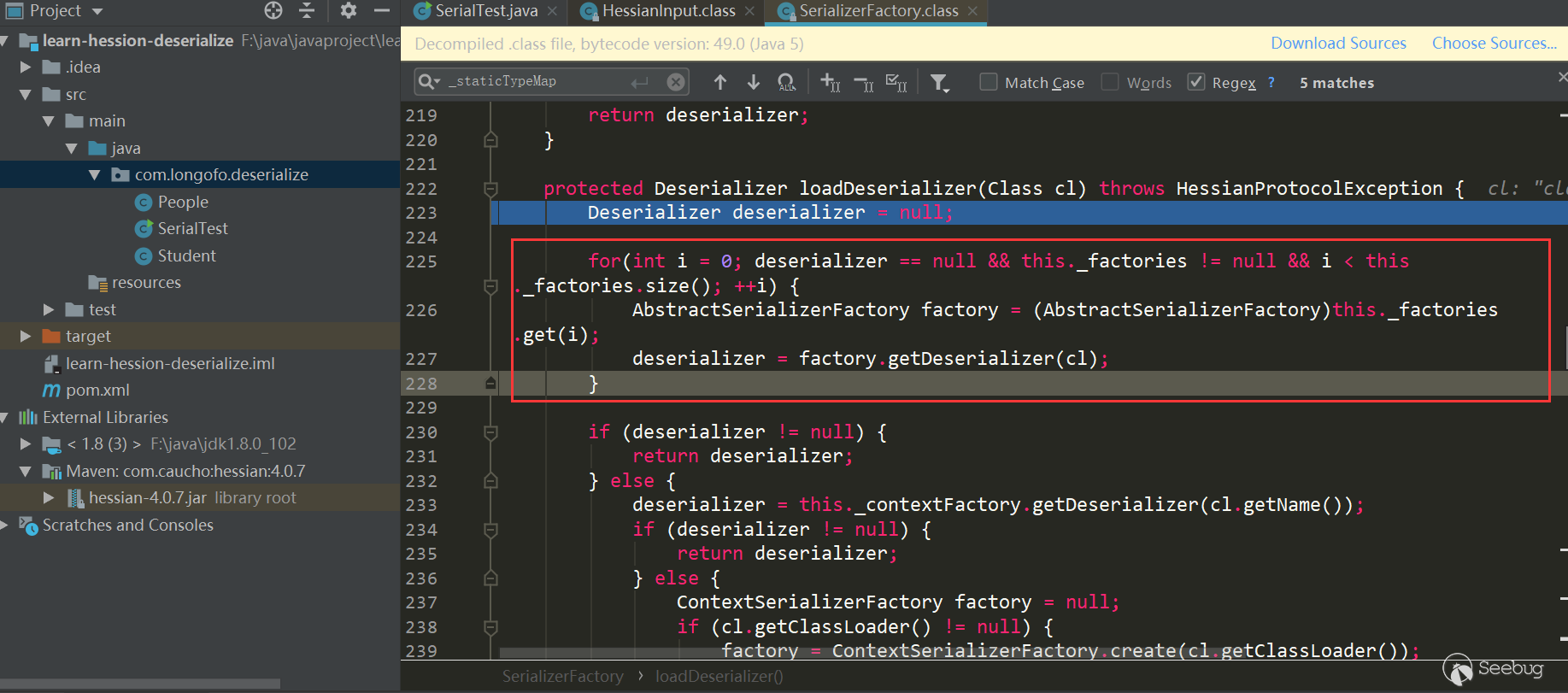The width and height of the screenshot is (1568, 693).
Task: Click the fold marker at line 234
Action: 490,530
